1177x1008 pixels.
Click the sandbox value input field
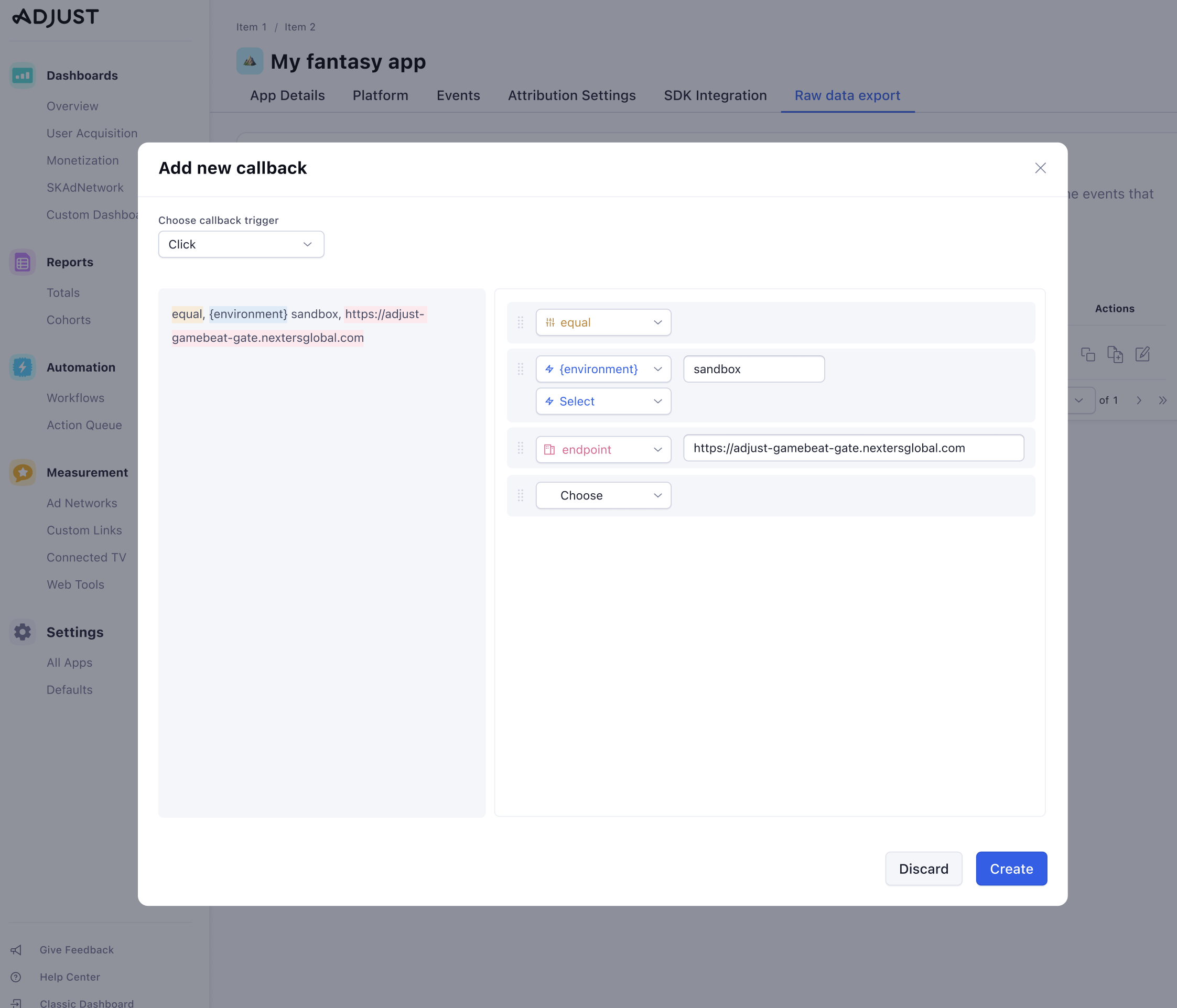753,368
